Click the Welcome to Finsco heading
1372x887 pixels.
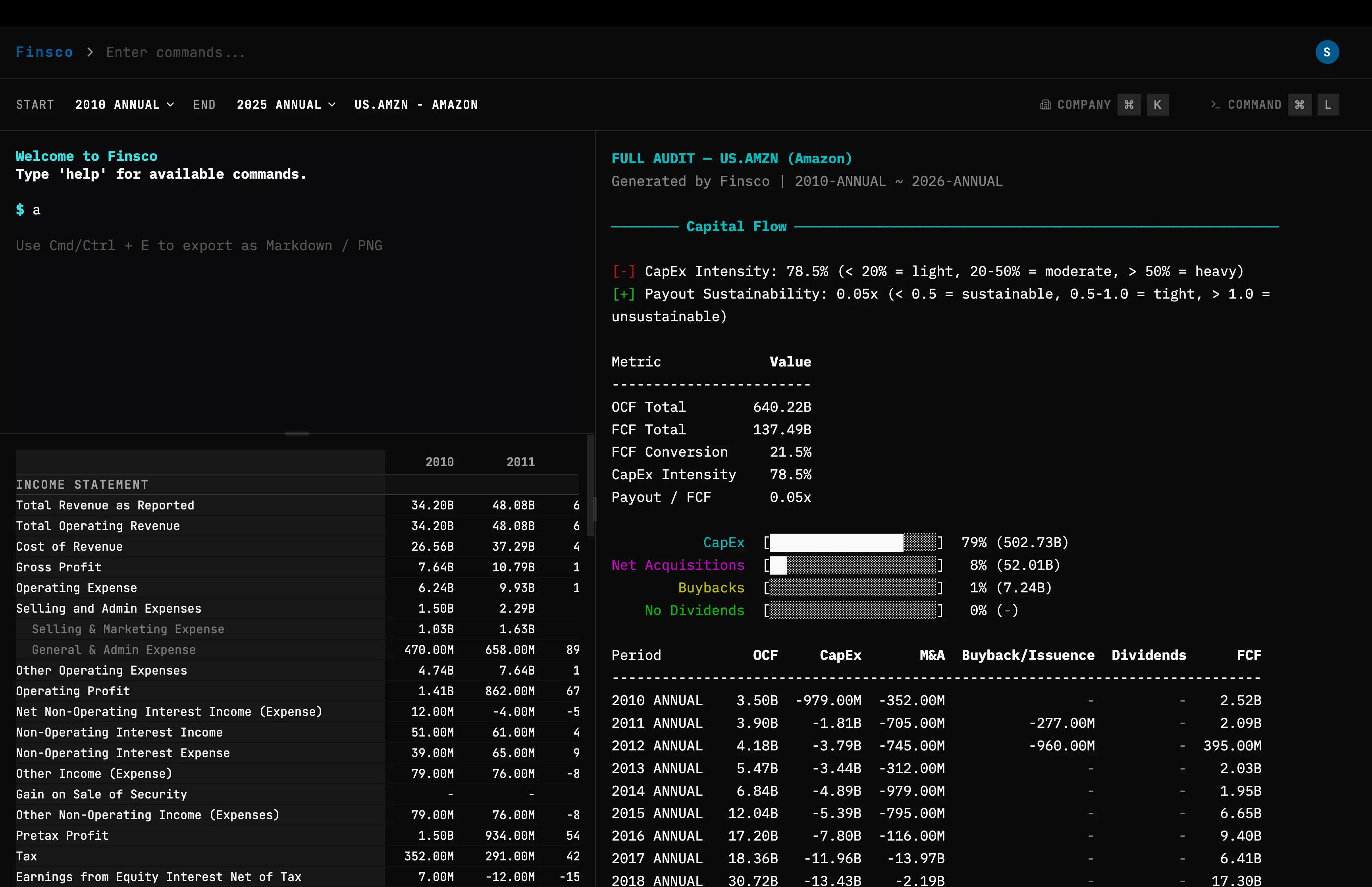click(87, 156)
